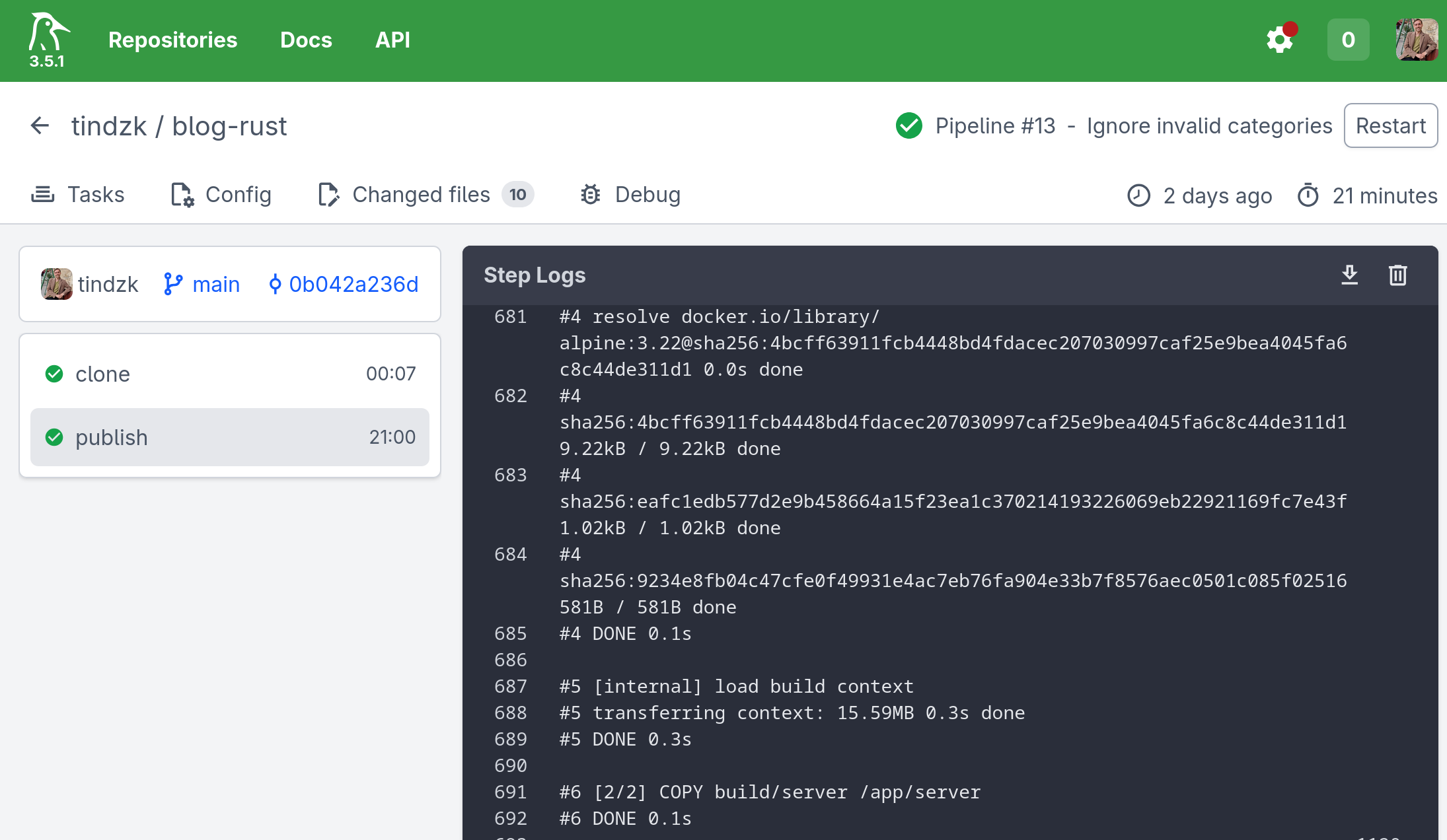Open settings via gear icon
1447x840 pixels.
point(1280,40)
